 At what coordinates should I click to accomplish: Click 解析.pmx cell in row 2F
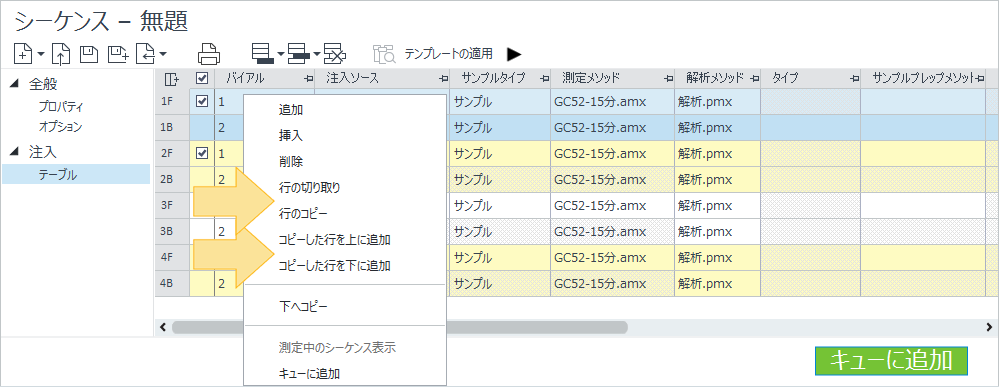(x=717, y=153)
